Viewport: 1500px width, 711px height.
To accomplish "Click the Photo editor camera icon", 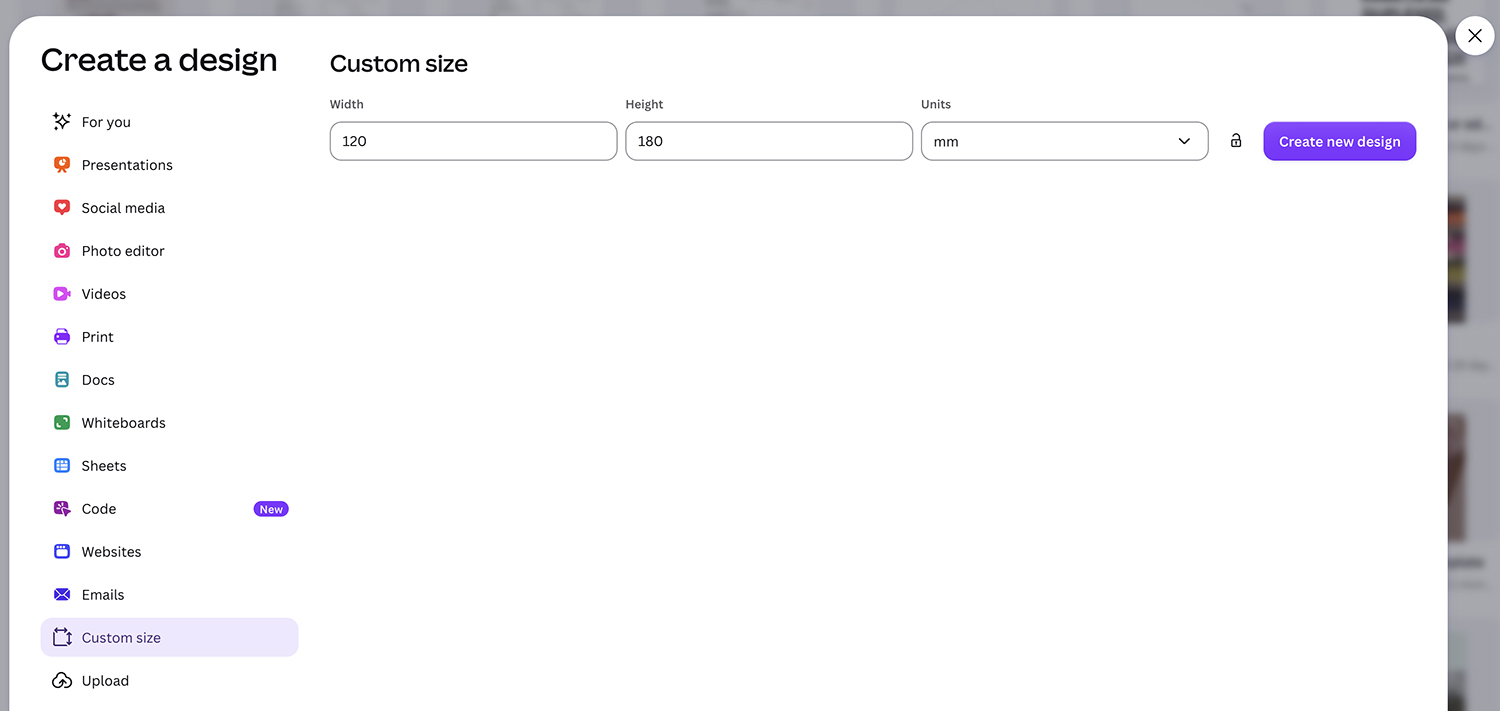I will [62, 251].
